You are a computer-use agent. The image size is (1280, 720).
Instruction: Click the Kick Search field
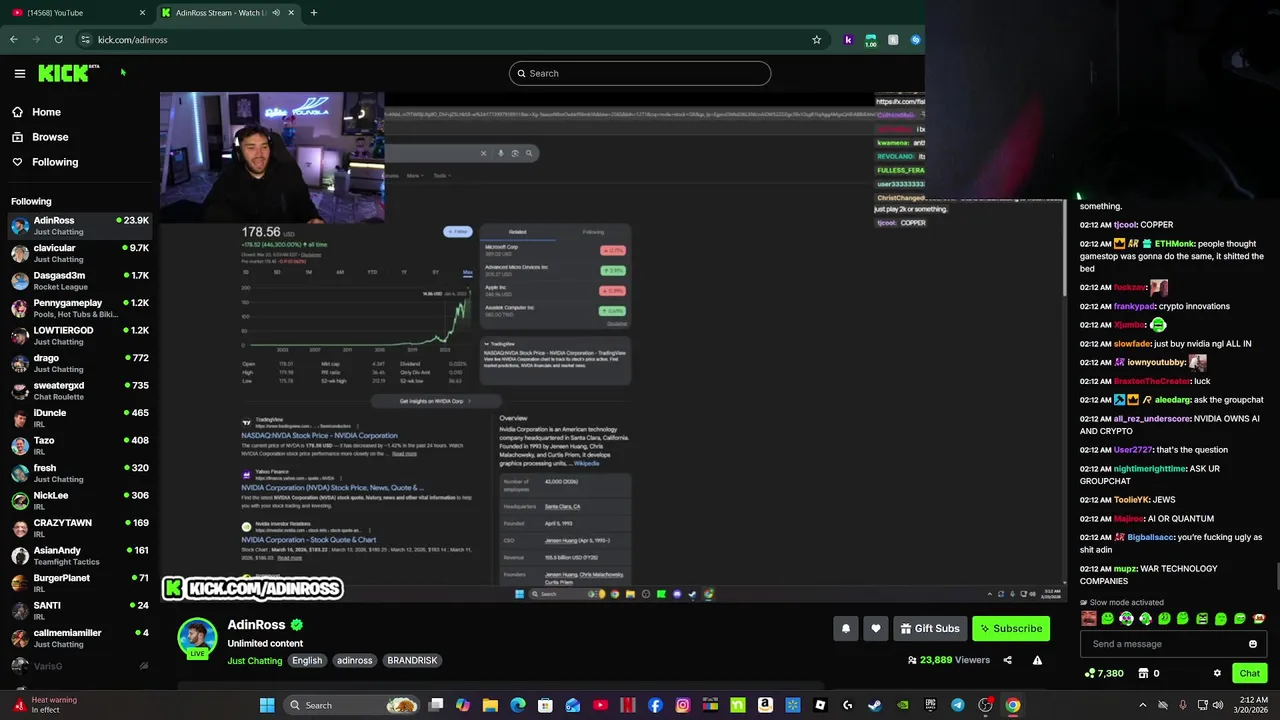pyautogui.click(x=640, y=73)
